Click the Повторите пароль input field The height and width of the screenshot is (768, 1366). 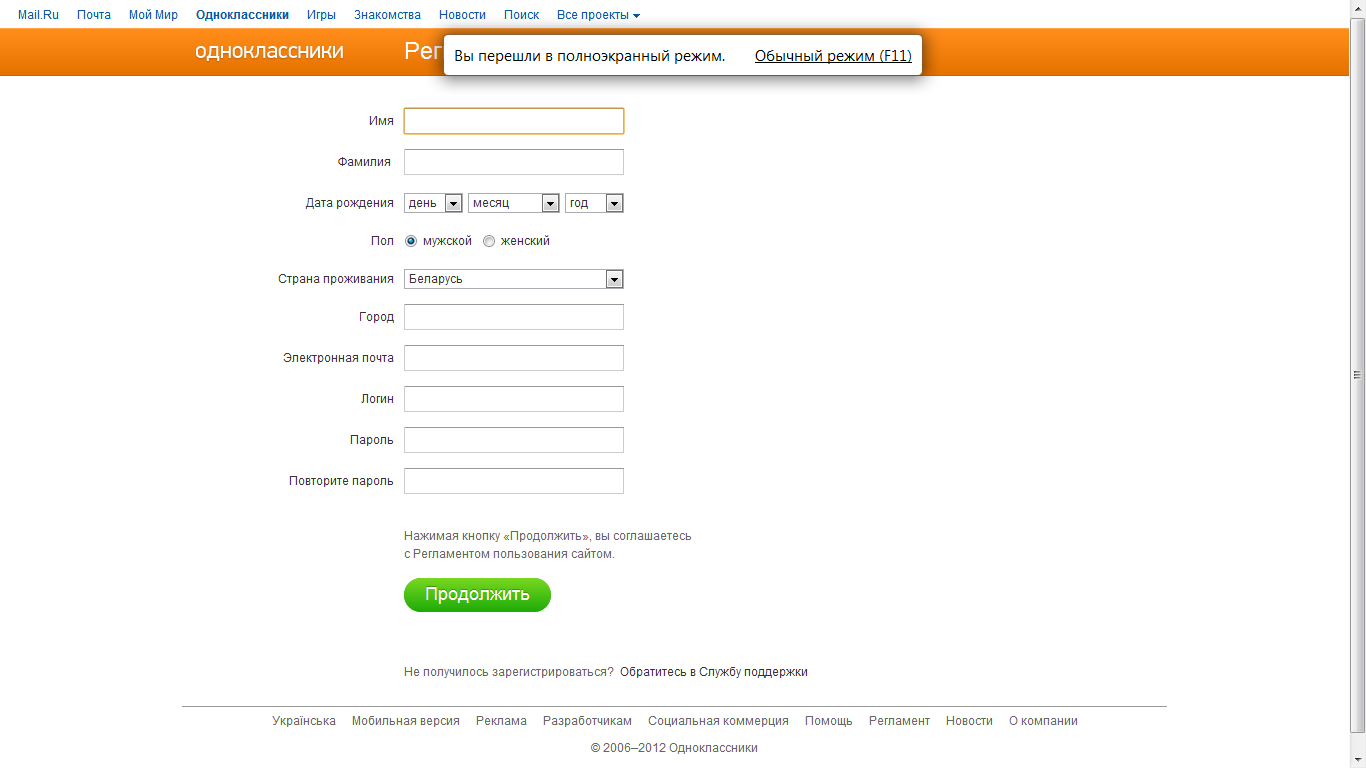pos(514,481)
